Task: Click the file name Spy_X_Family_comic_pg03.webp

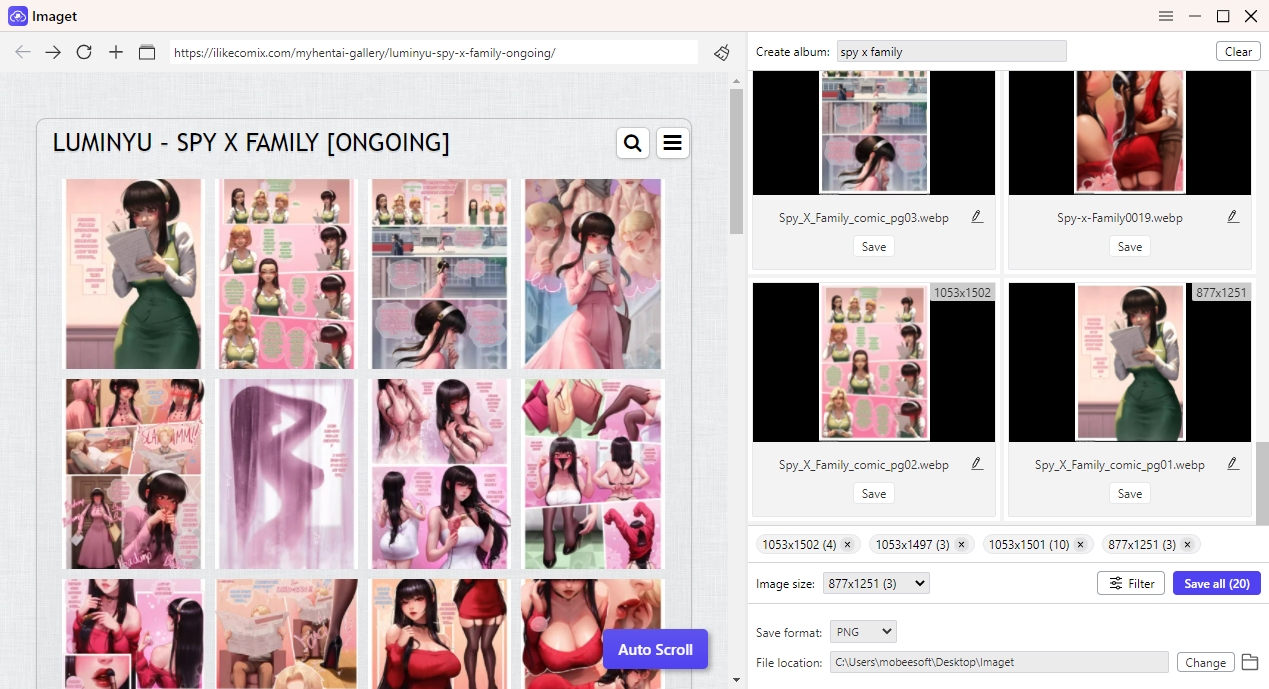Action: click(864, 218)
